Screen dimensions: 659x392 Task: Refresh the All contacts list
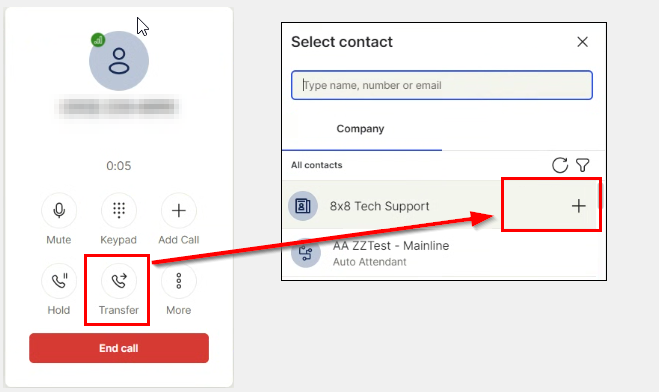click(x=560, y=165)
